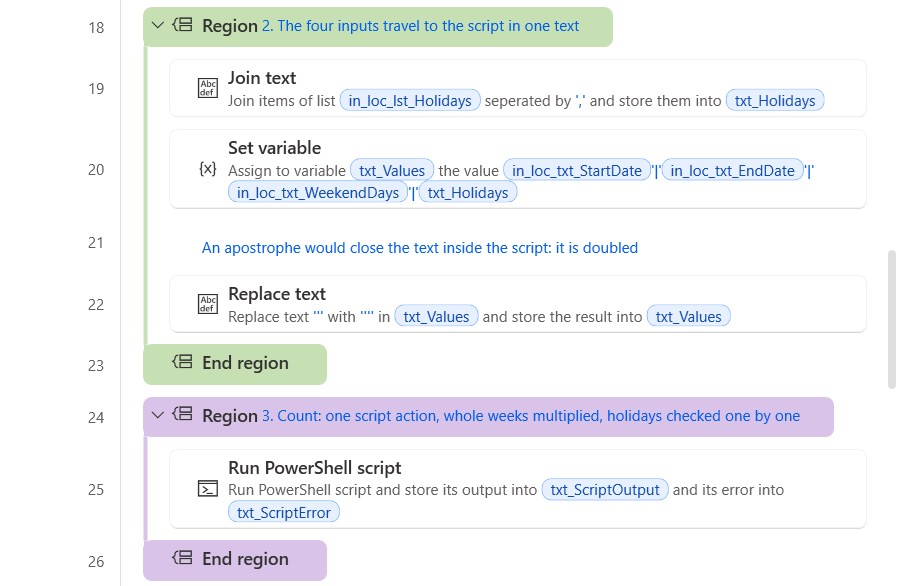Click txt_Holidays variable in Set variable value

[x=468, y=193]
